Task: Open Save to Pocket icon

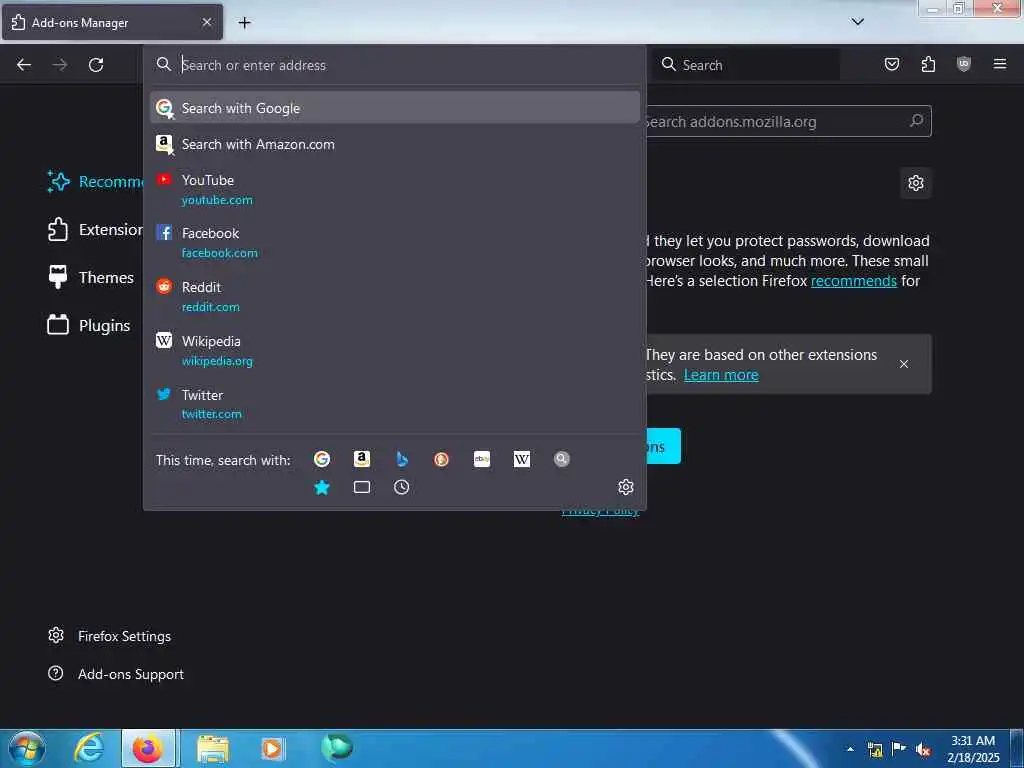Action: coord(891,64)
